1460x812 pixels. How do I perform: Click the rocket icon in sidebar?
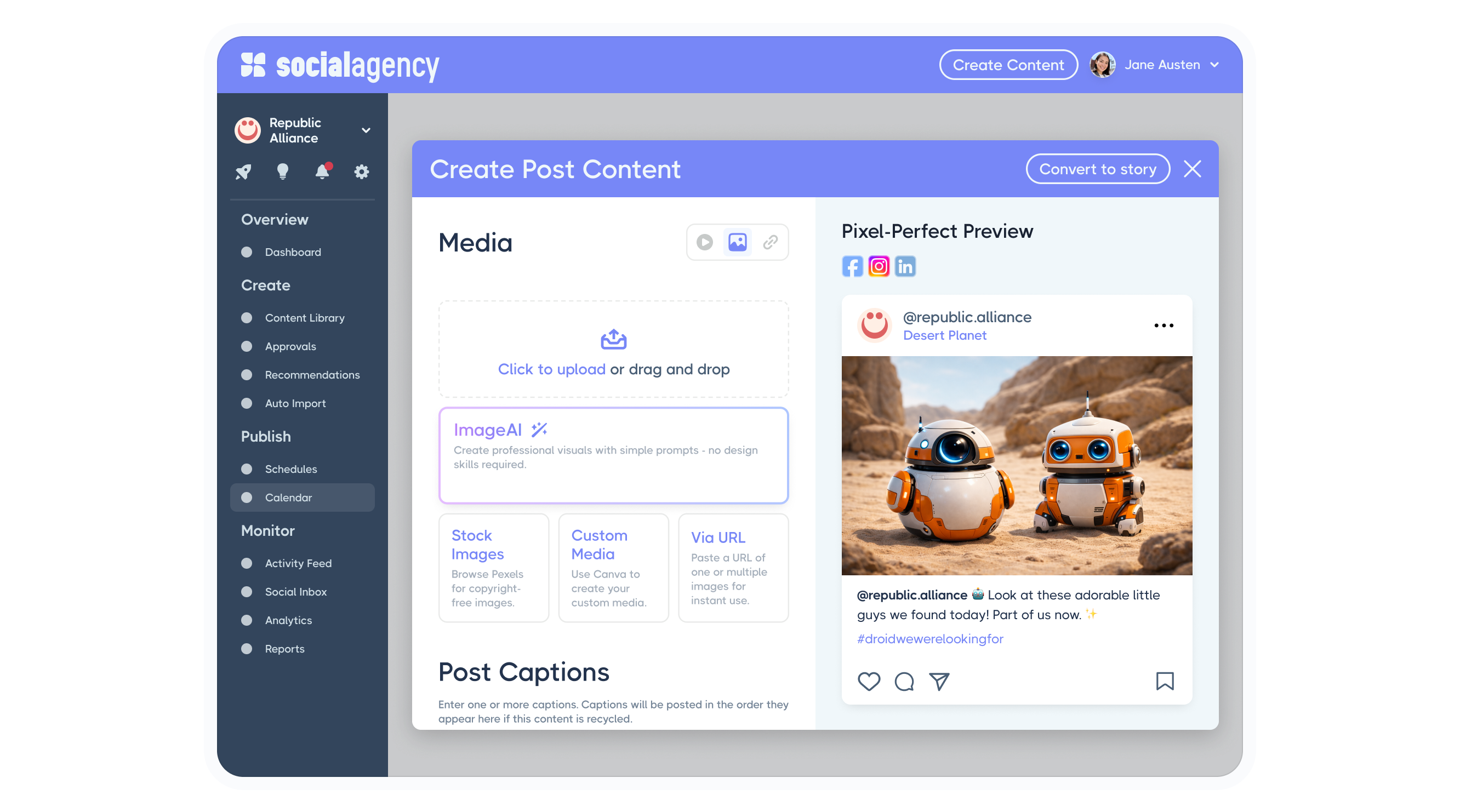(x=243, y=171)
